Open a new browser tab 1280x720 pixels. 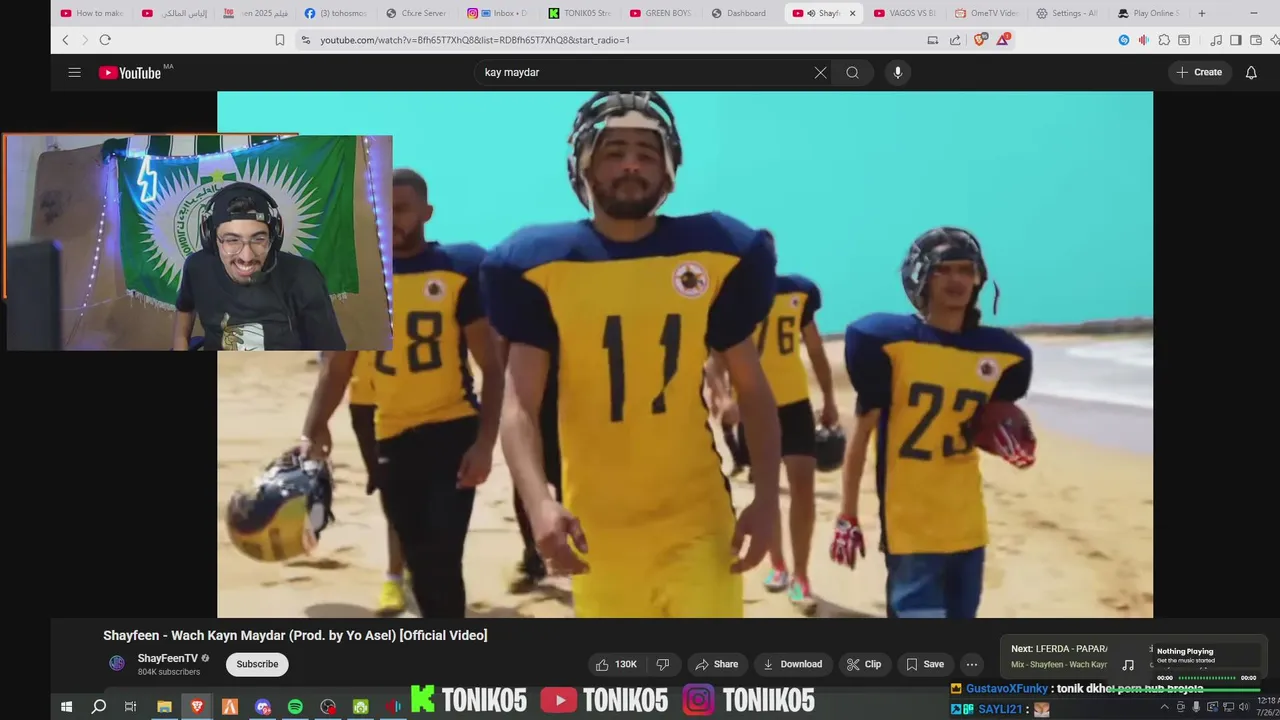(x=1201, y=13)
